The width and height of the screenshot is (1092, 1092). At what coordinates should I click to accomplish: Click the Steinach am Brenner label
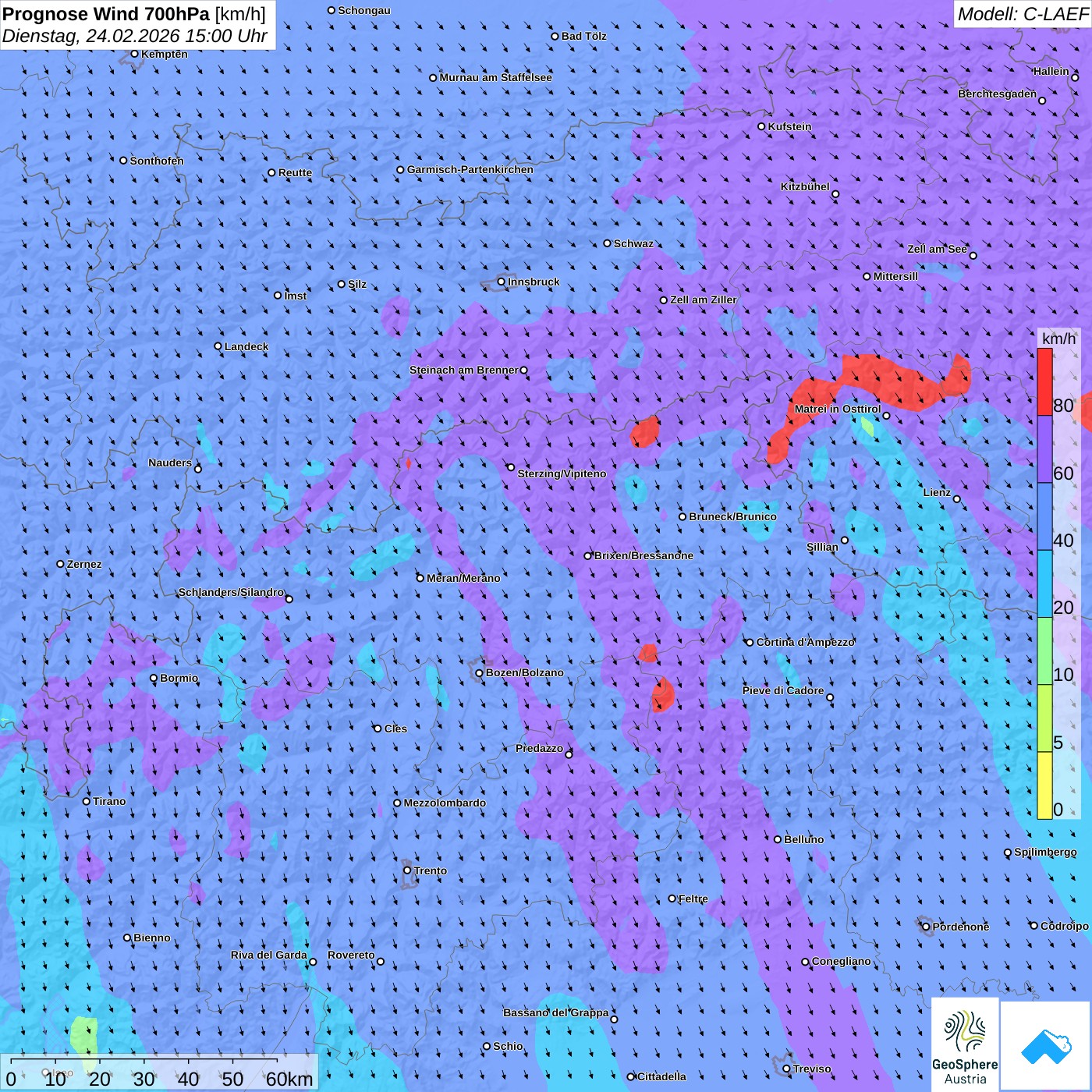click(x=463, y=370)
